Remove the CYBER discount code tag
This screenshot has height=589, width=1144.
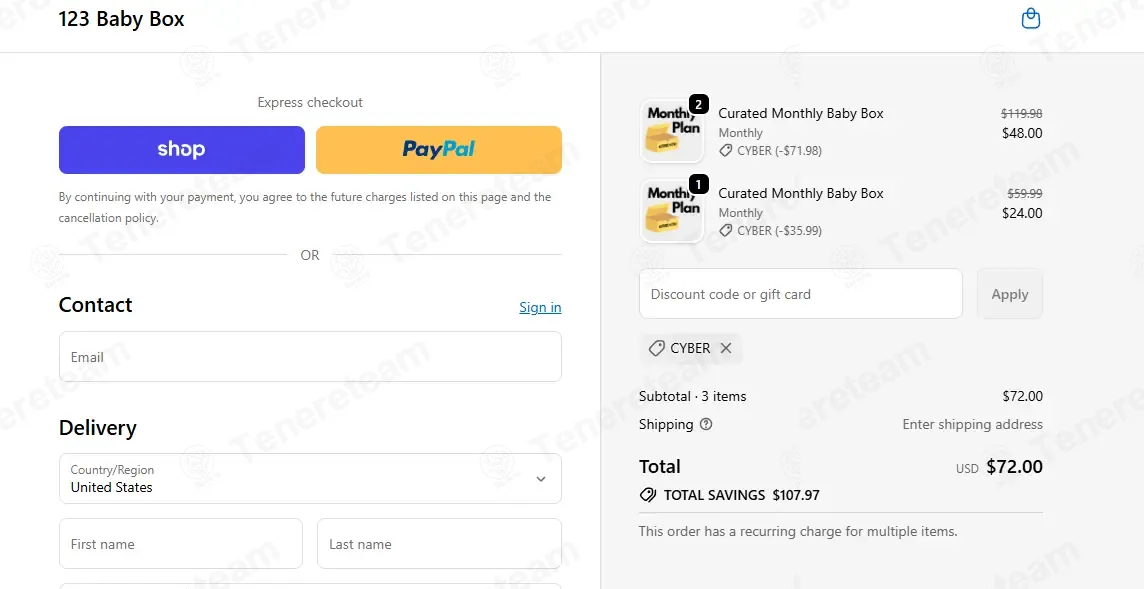725,348
